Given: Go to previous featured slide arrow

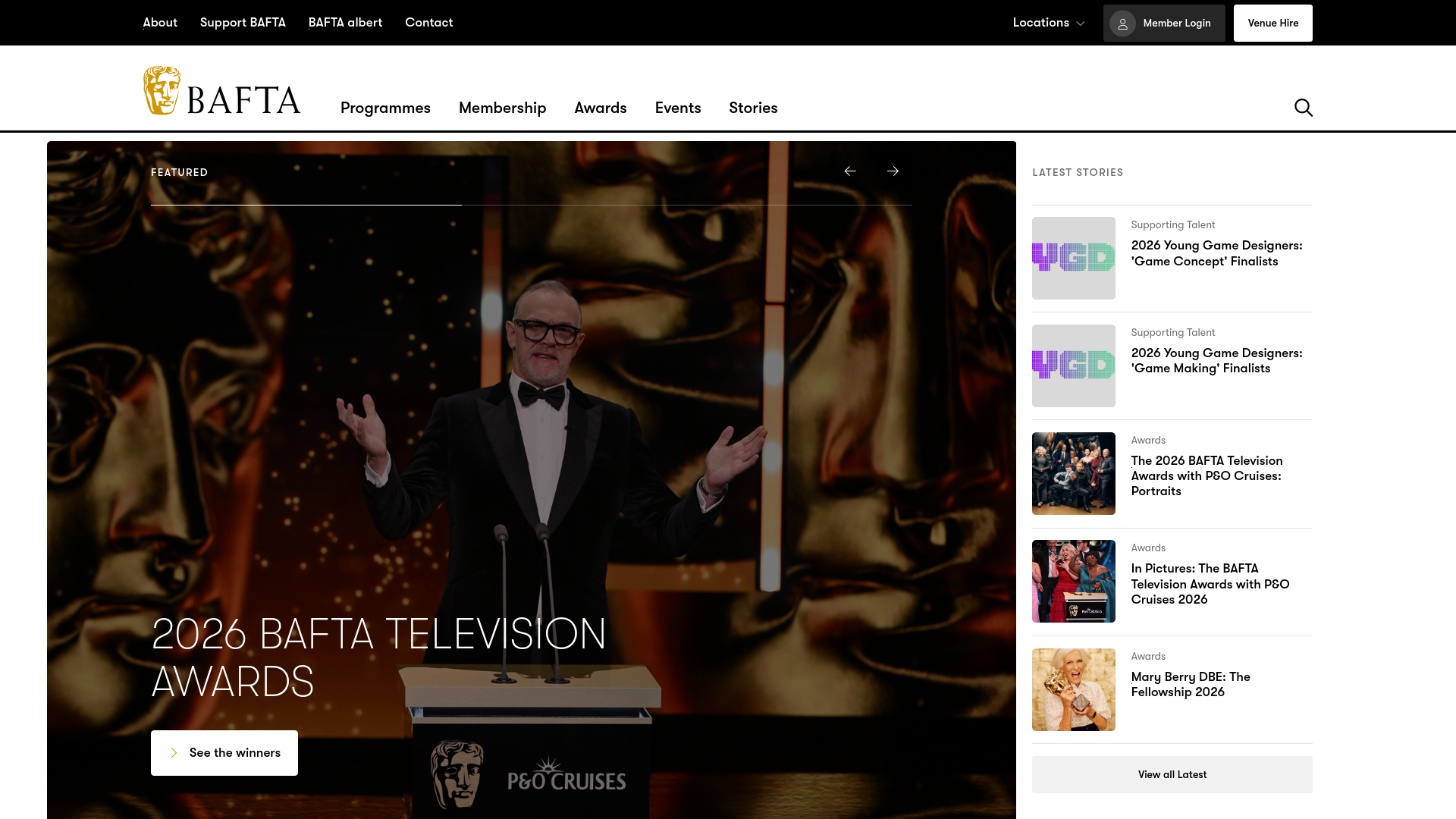Looking at the screenshot, I should click(x=850, y=171).
